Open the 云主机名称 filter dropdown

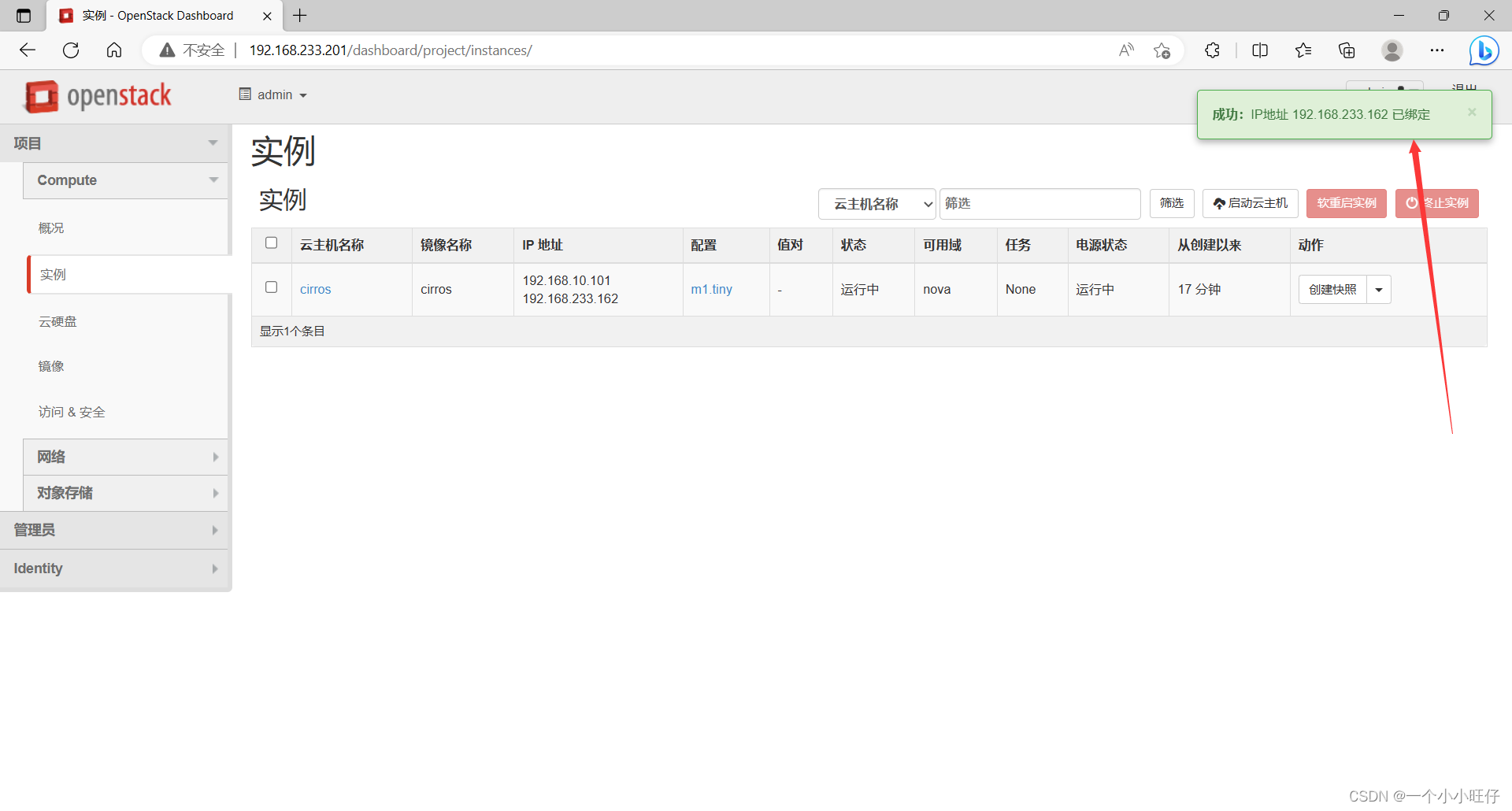pyautogui.click(x=876, y=203)
